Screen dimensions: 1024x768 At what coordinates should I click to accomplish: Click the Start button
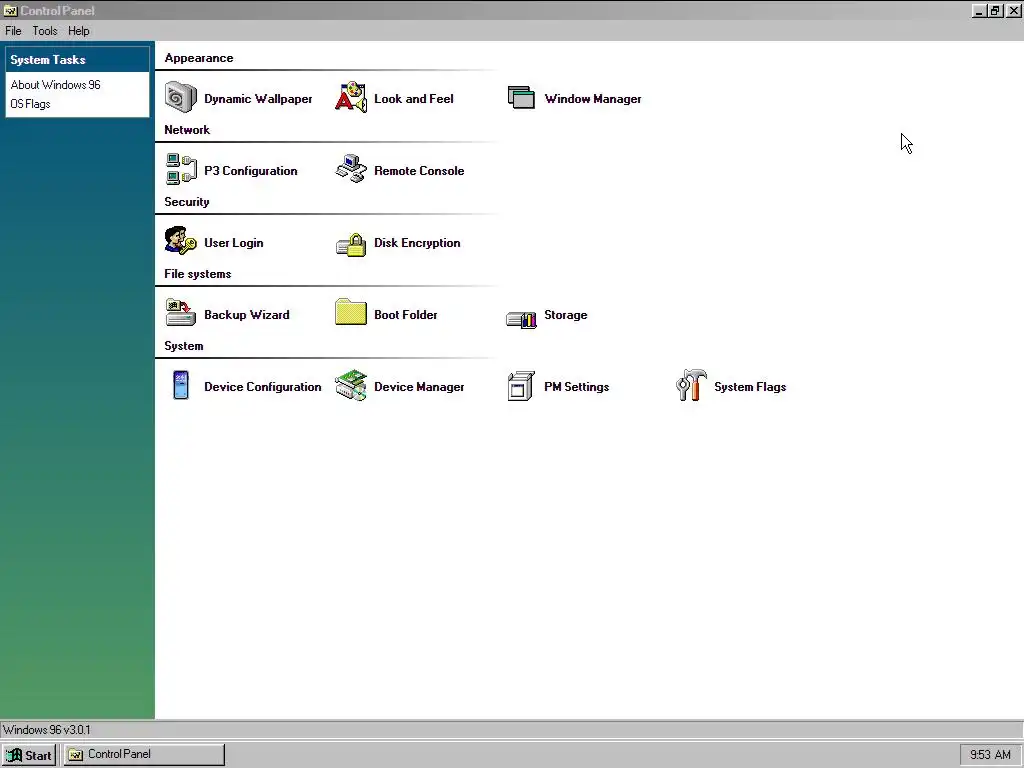coord(29,755)
